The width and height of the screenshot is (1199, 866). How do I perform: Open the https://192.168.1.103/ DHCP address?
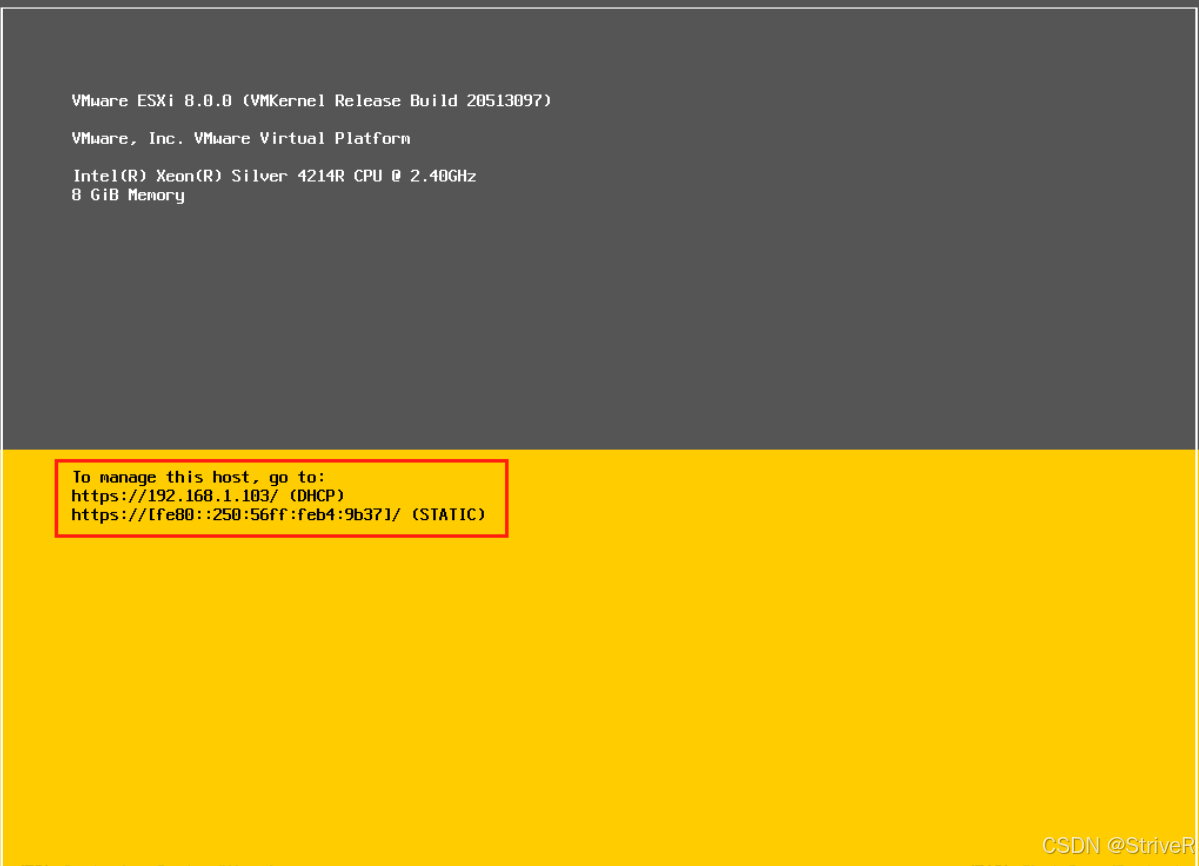click(208, 495)
